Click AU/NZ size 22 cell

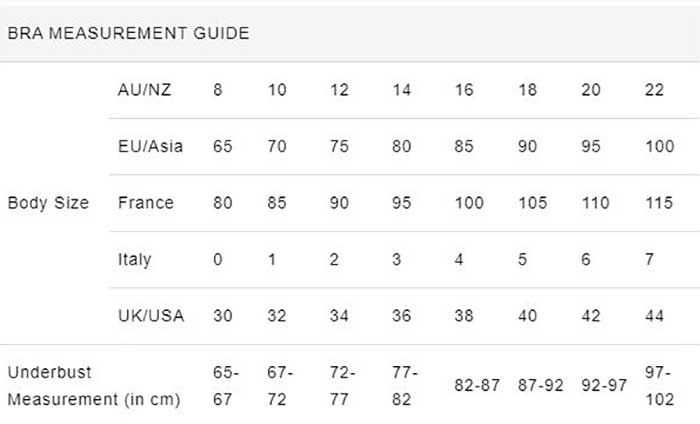pyautogui.click(x=657, y=90)
